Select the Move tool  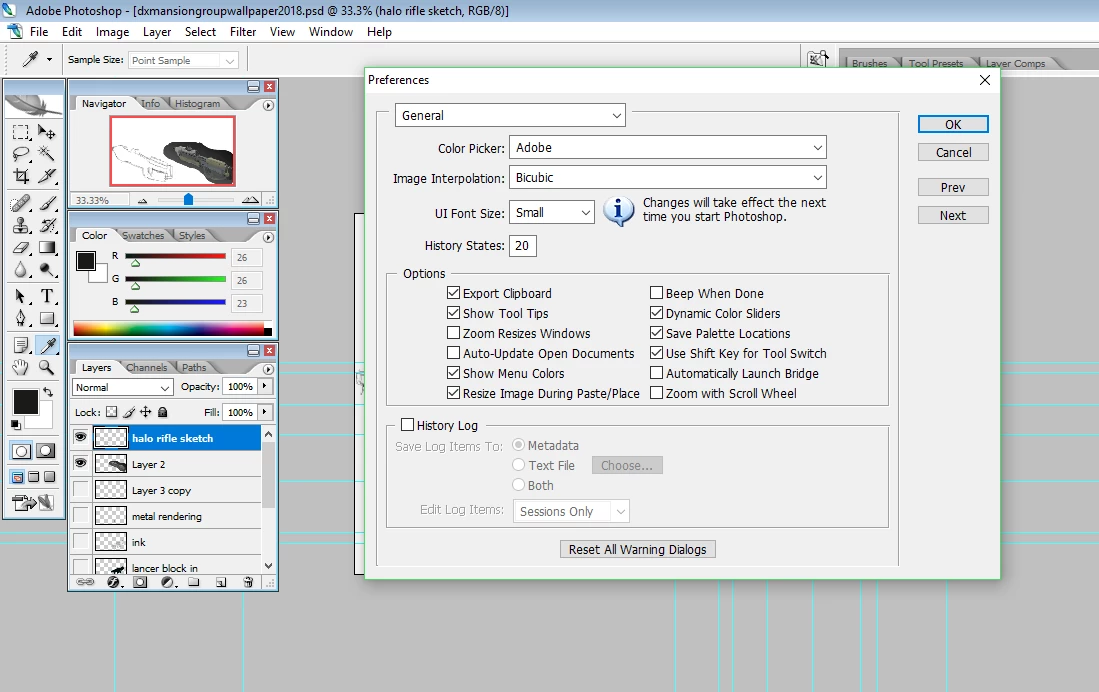tap(47, 133)
